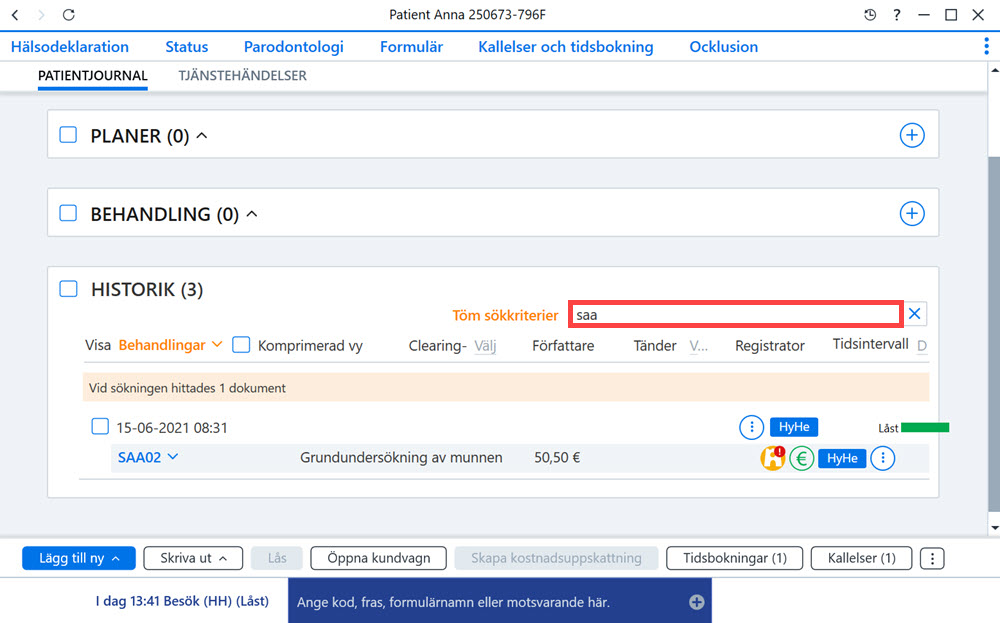
Task: Open the Clearing Välj dropdown
Action: click(485, 346)
